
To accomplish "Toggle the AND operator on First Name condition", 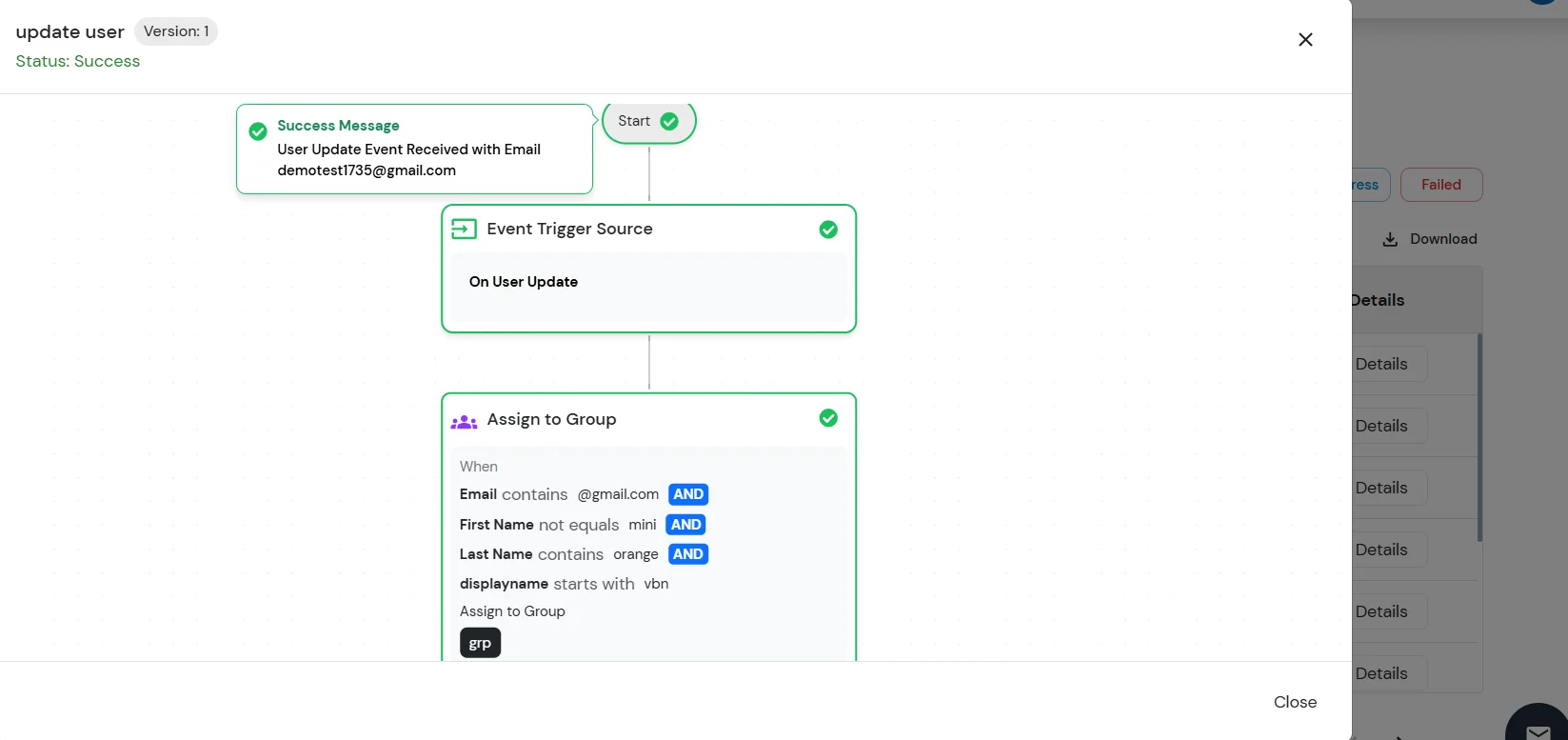I will [x=685, y=525].
